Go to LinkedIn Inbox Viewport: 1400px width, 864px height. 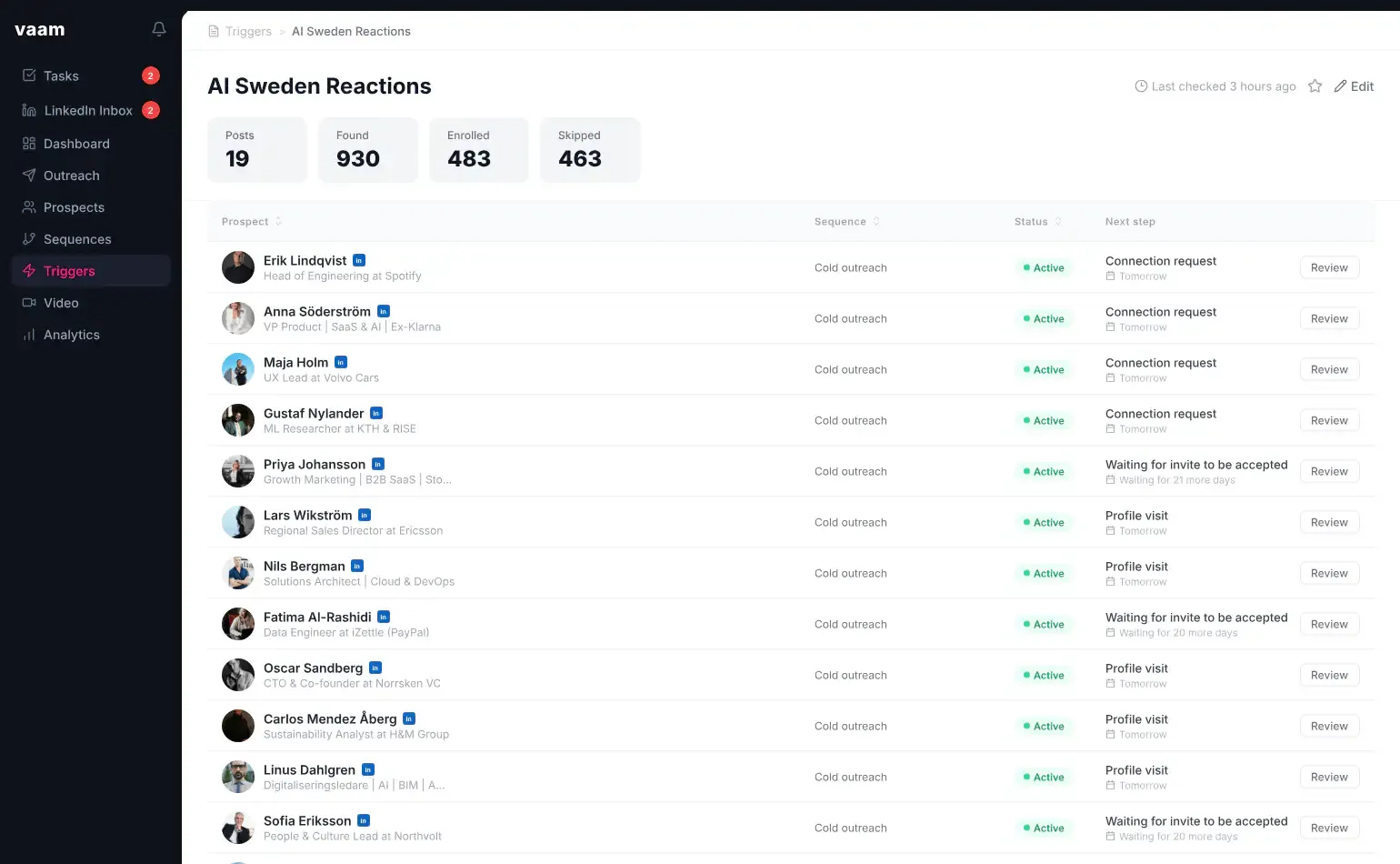point(88,111)
